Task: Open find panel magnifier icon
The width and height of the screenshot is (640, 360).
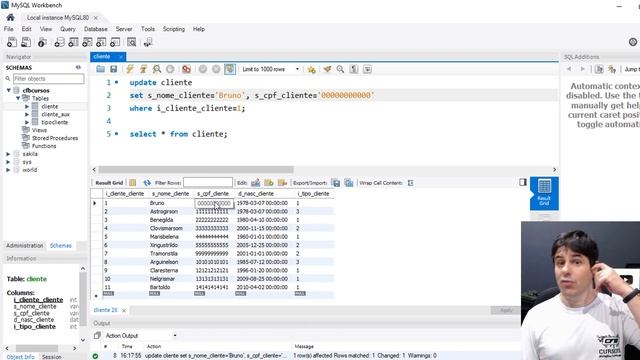Action: click(x=340, y=69)
